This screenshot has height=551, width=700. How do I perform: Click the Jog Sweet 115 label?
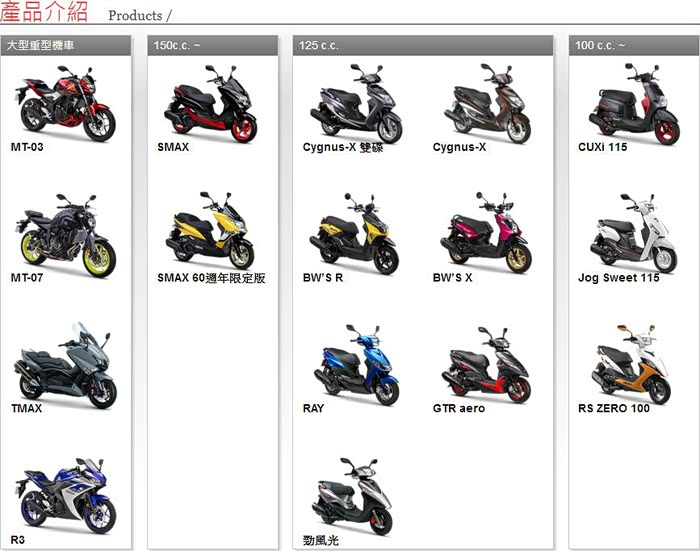[618, 278]
